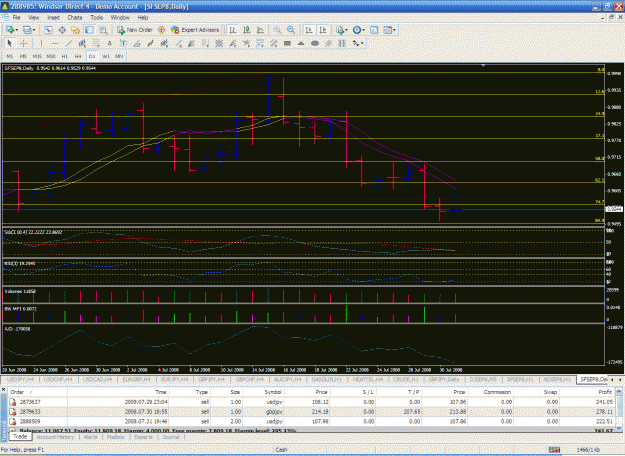This screenshot has height=456, width=625.
Task: Select the horizontal line drawing tool
Action: [x=55, y=43]
